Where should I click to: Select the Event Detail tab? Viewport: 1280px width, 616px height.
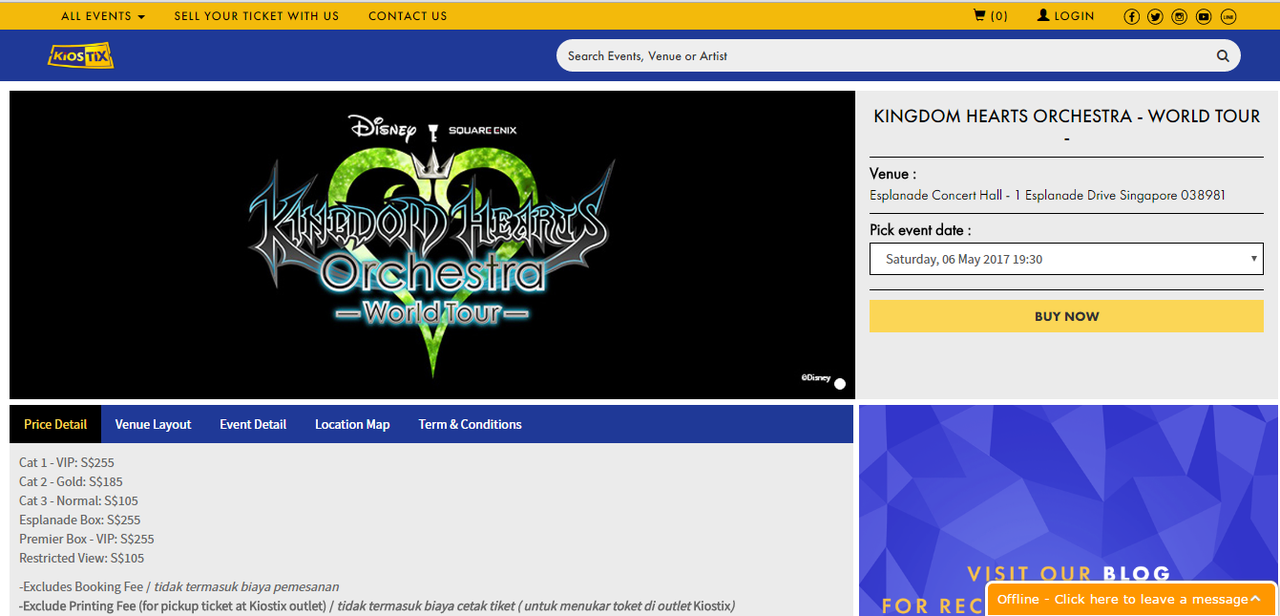(x=252, y=424)
